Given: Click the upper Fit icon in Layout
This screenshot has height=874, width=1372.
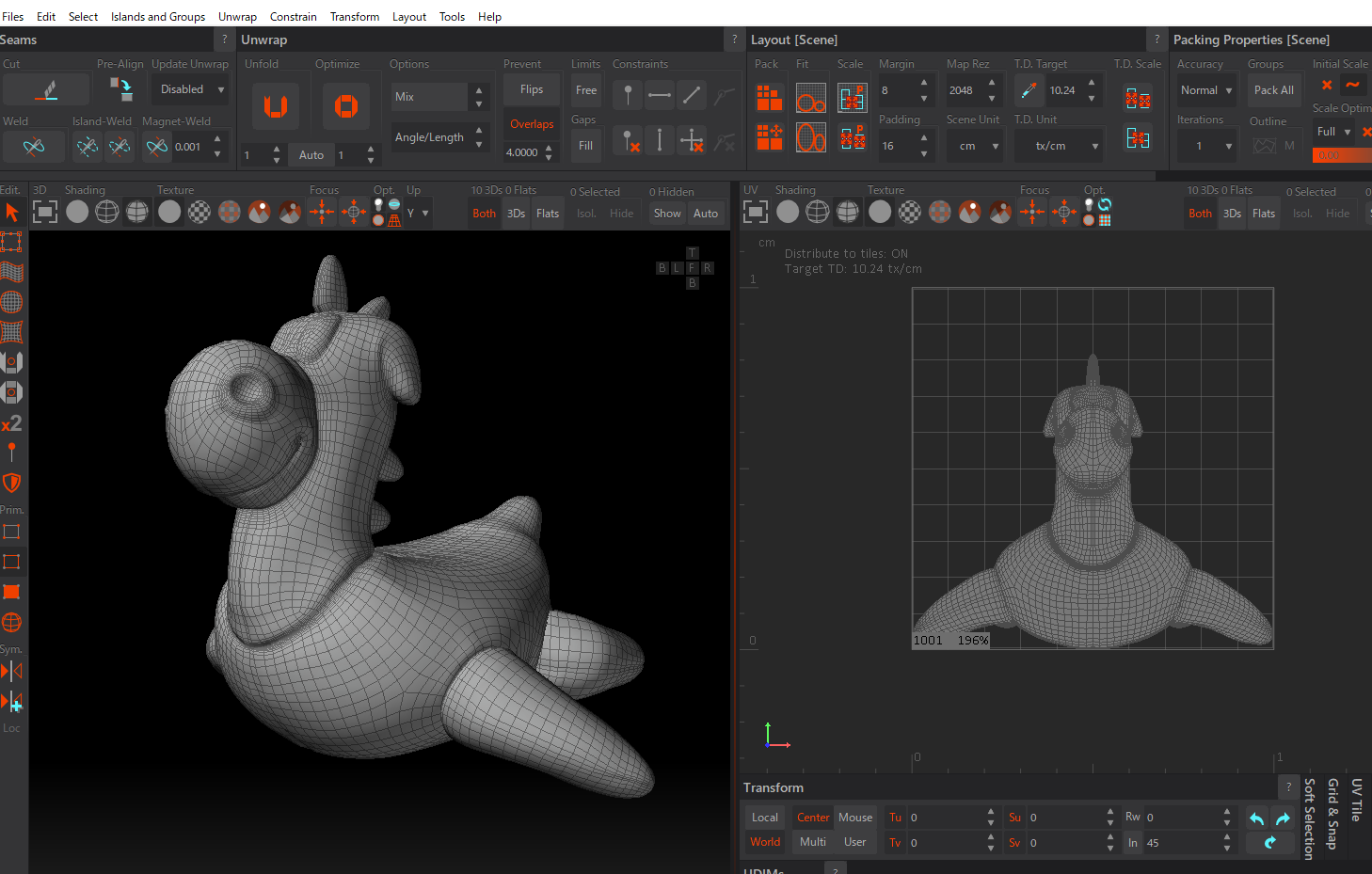Looking at the screenshot, I should coord(810,97).
